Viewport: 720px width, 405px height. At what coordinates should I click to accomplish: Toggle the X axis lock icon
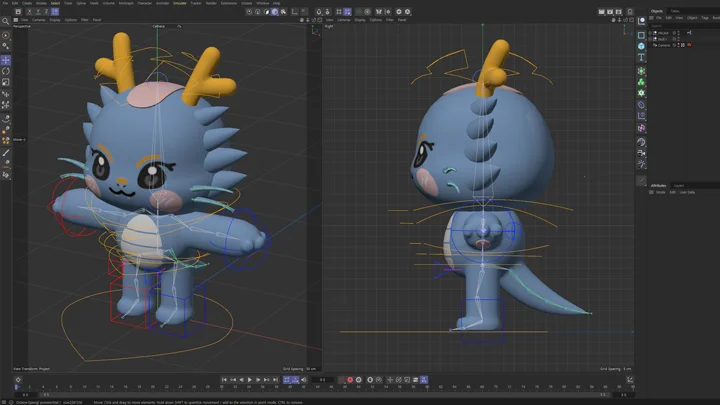click(29, 12)
